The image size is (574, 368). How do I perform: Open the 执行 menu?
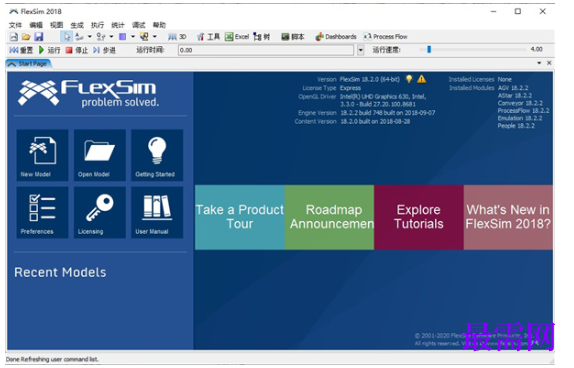pos(97,25)
